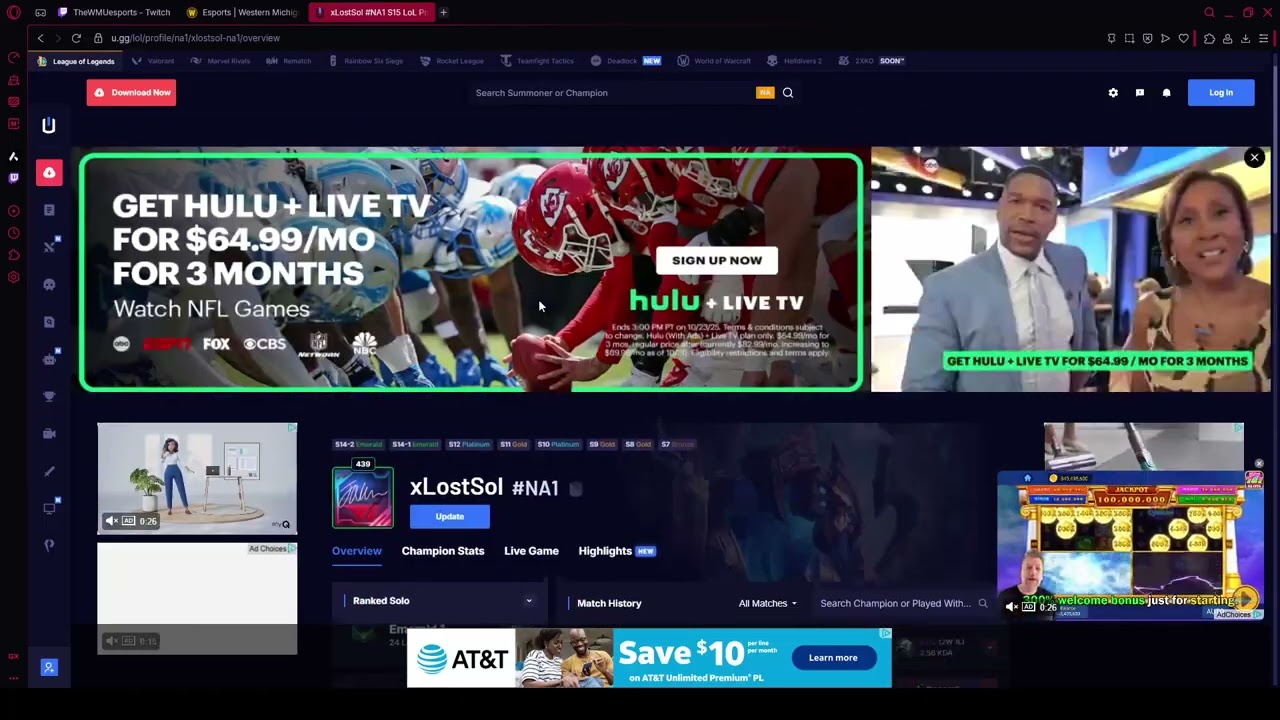1280x720 pixels.
Task: Click the S12 Platinum season badge
Action: pos(469,444)
